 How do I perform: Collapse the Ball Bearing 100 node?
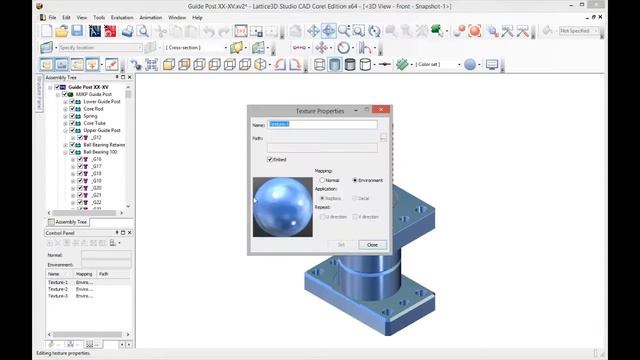(65, 152)
